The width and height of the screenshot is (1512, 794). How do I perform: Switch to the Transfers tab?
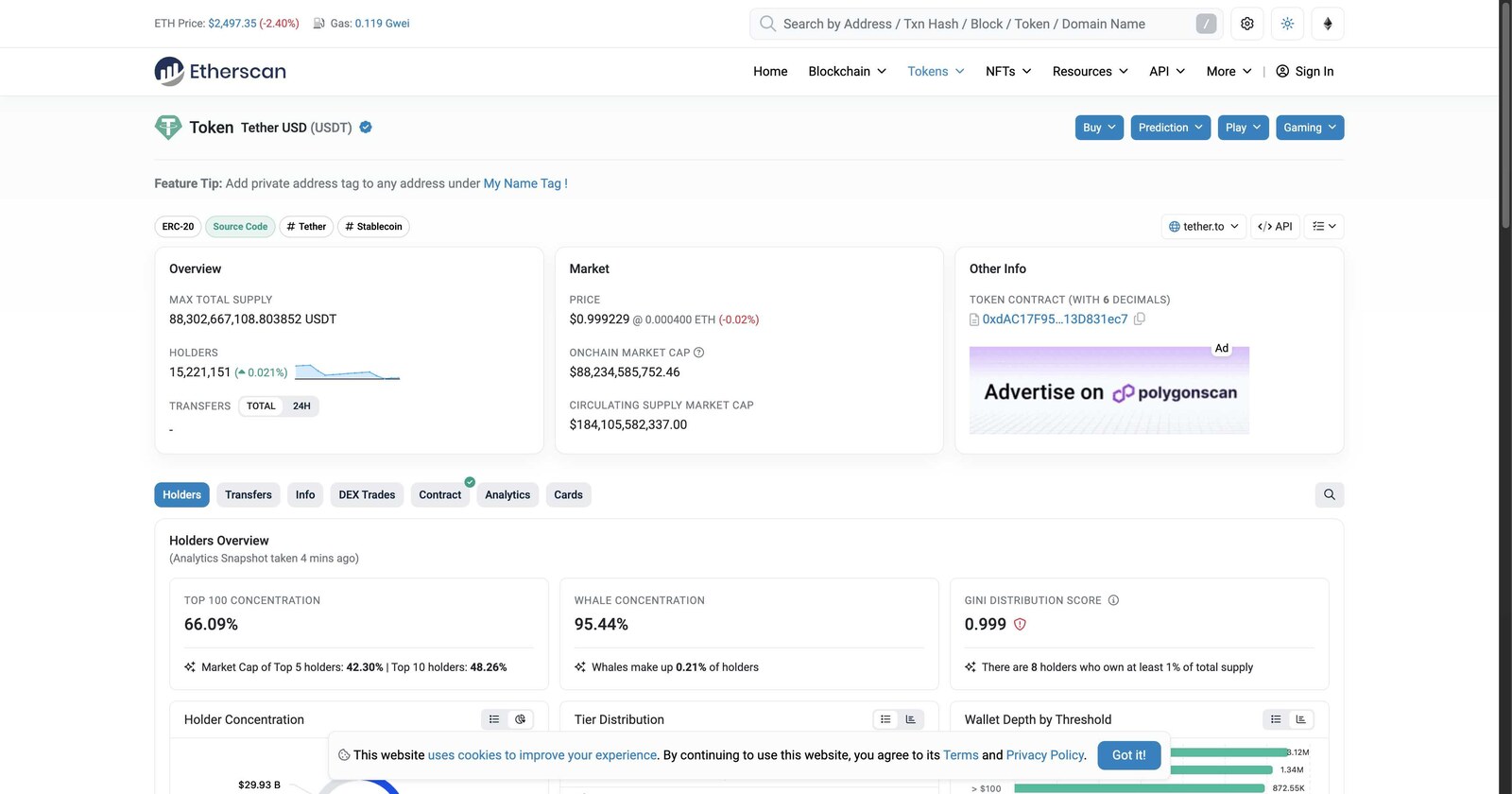coord(249,494)
